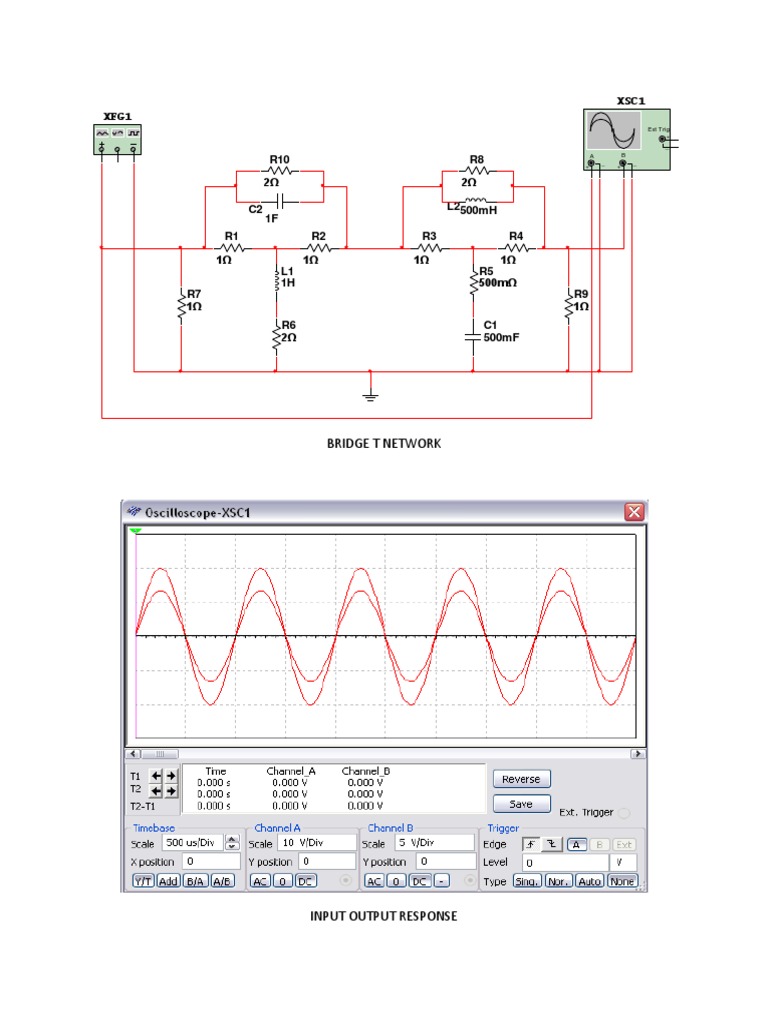This screenshot has width=768, height=1024.
Task: Open the Trigger Level V unit selector
Action: (623, 863)
